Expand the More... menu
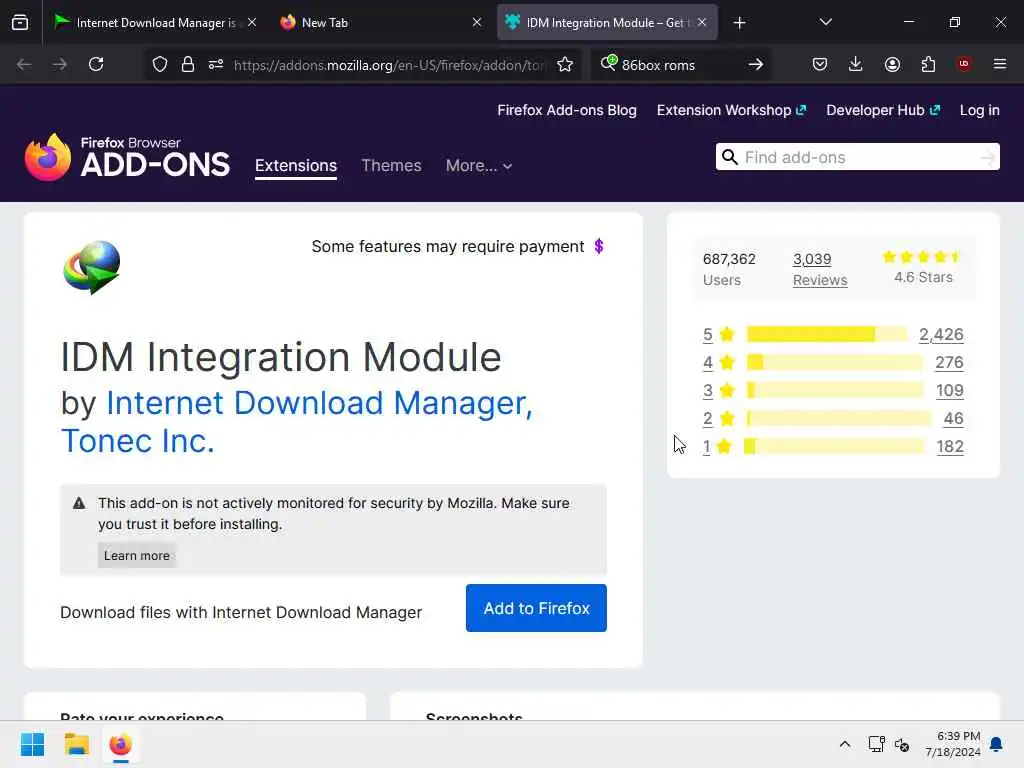The width and height of the screenshot is (1024, 768). (479, 166)
